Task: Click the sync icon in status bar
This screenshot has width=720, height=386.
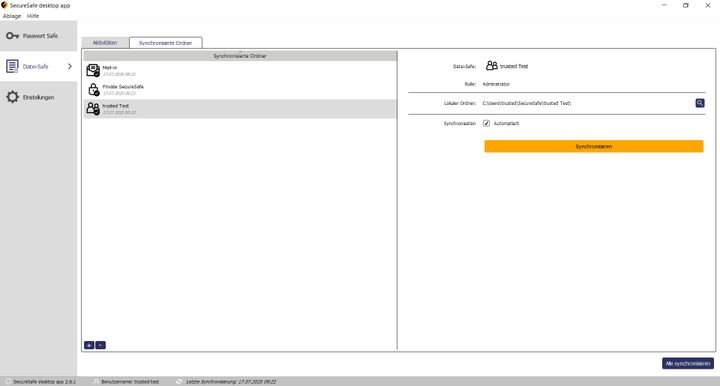Action: coord(179,381)
